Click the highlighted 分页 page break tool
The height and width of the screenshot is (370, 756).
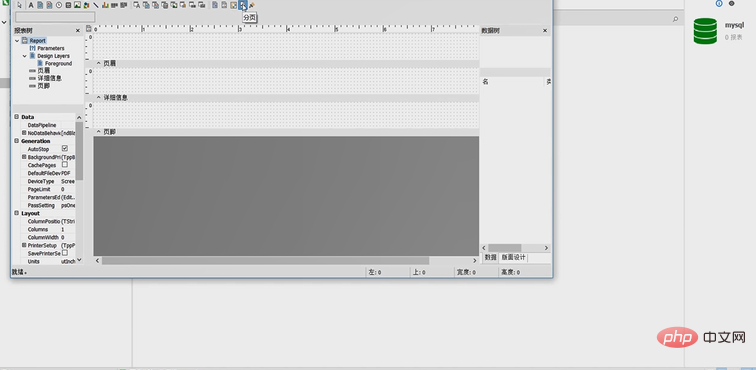pyautogui.click(x=243, y=5)
